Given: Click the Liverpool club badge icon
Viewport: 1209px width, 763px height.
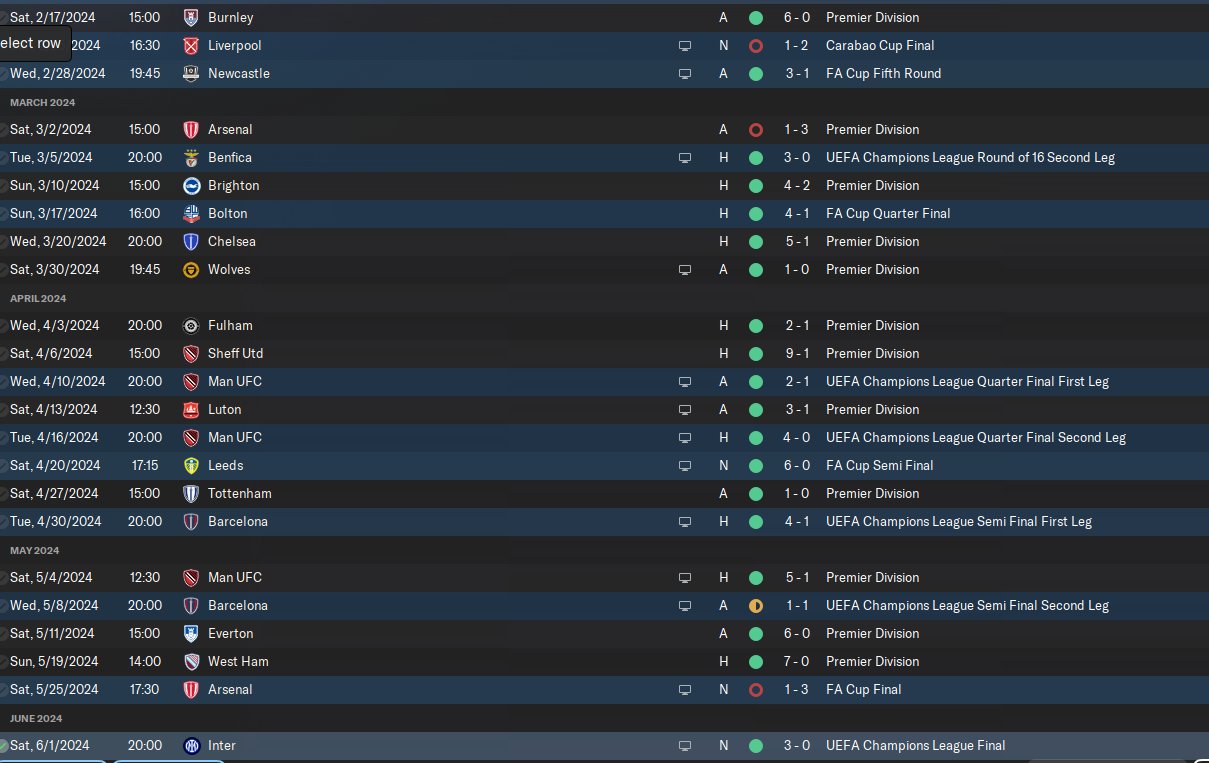Looking at the screenshot, I should pos(191,46).
